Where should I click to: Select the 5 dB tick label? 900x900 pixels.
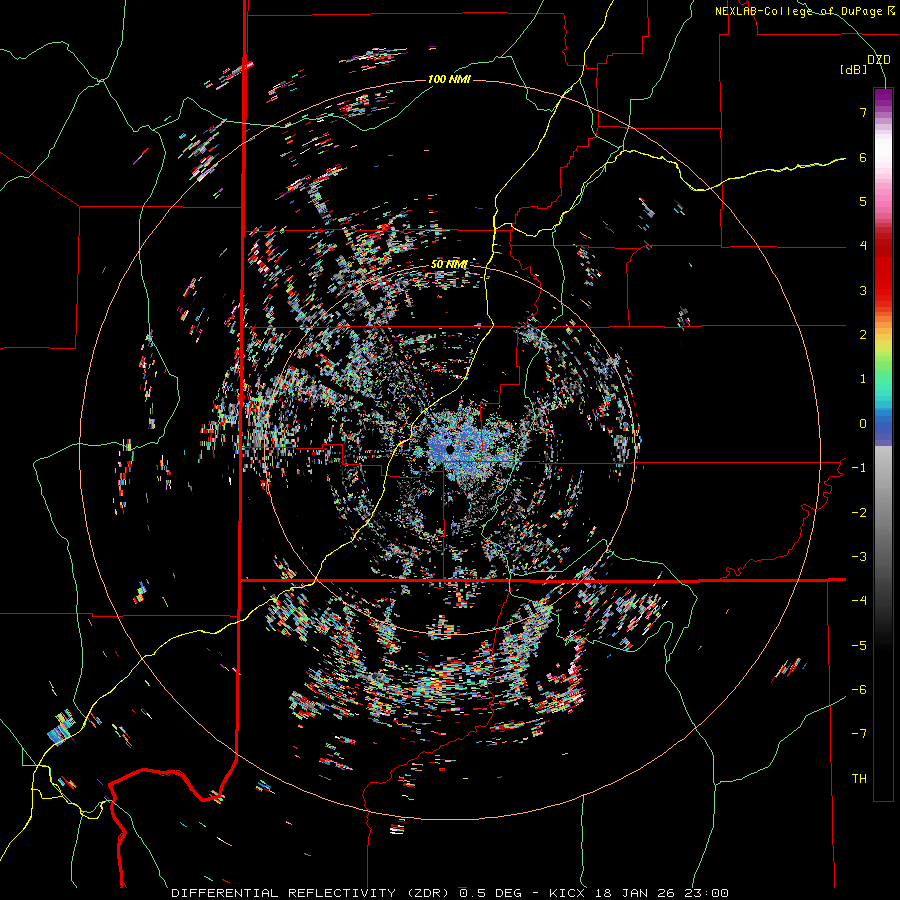tap(863, 201)
